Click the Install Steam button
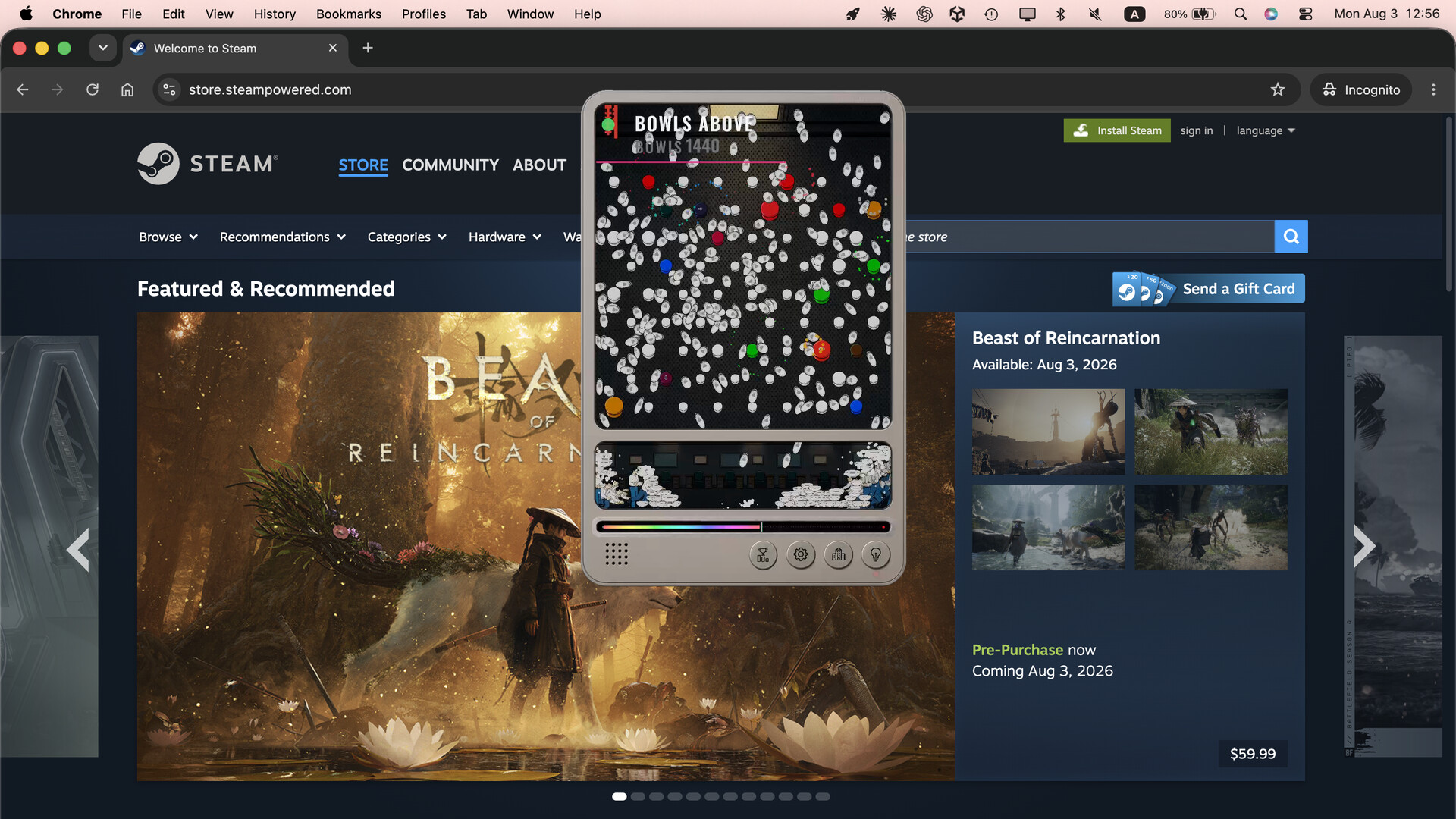The width and height of the screenshot is (1456, 819). click(1117, 130)
